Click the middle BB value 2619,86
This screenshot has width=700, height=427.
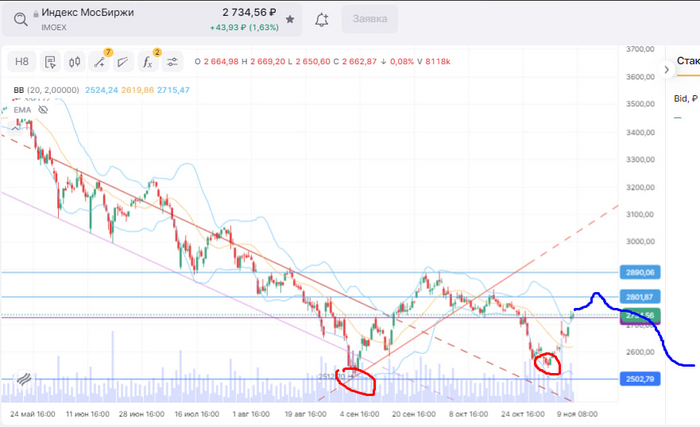coord(138,90)
